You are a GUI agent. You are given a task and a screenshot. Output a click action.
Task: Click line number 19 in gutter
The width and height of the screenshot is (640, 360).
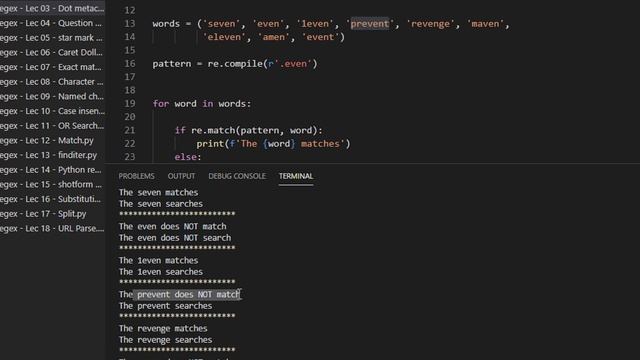129,104
